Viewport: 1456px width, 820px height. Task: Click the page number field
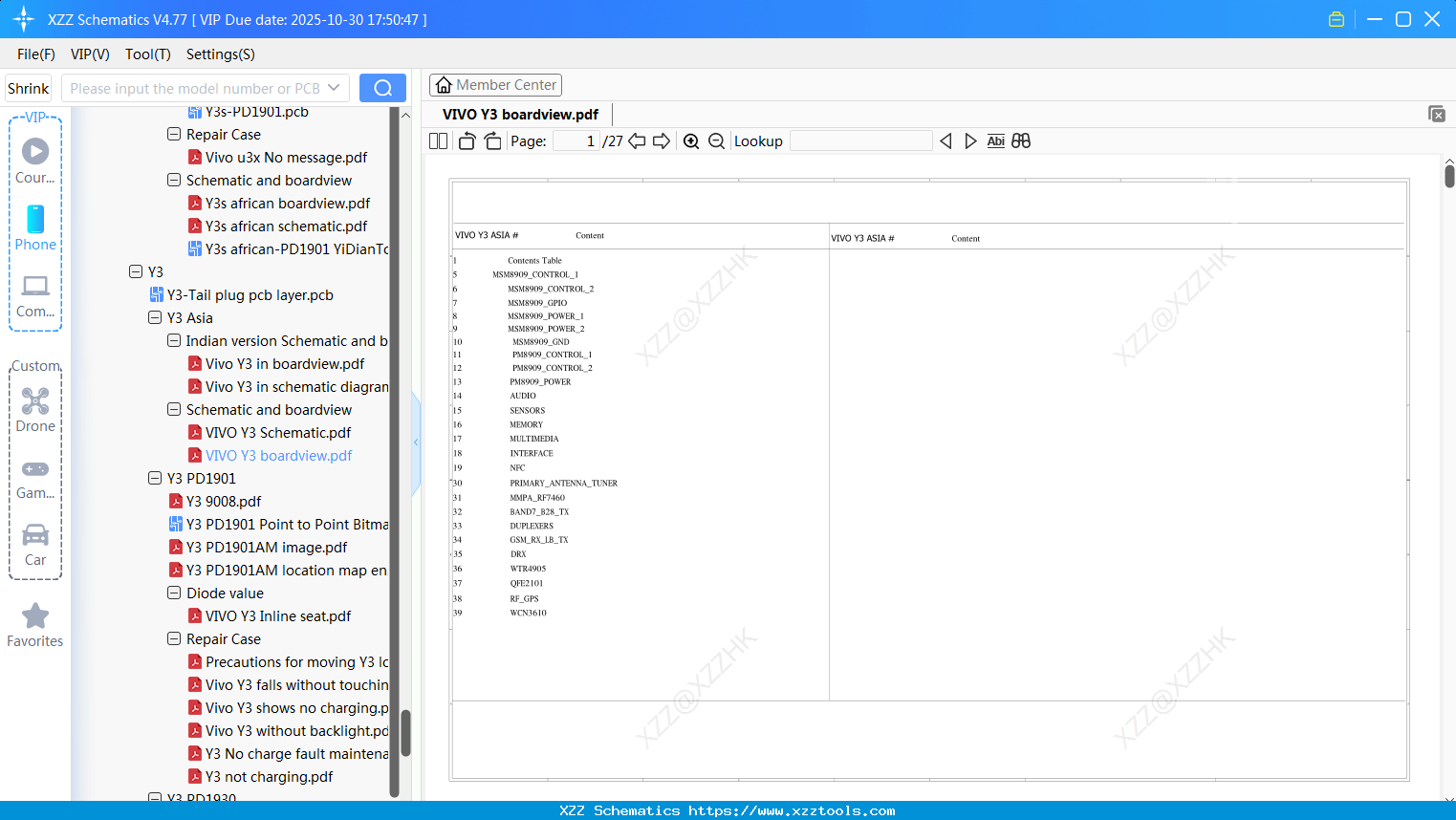(576, 140)
